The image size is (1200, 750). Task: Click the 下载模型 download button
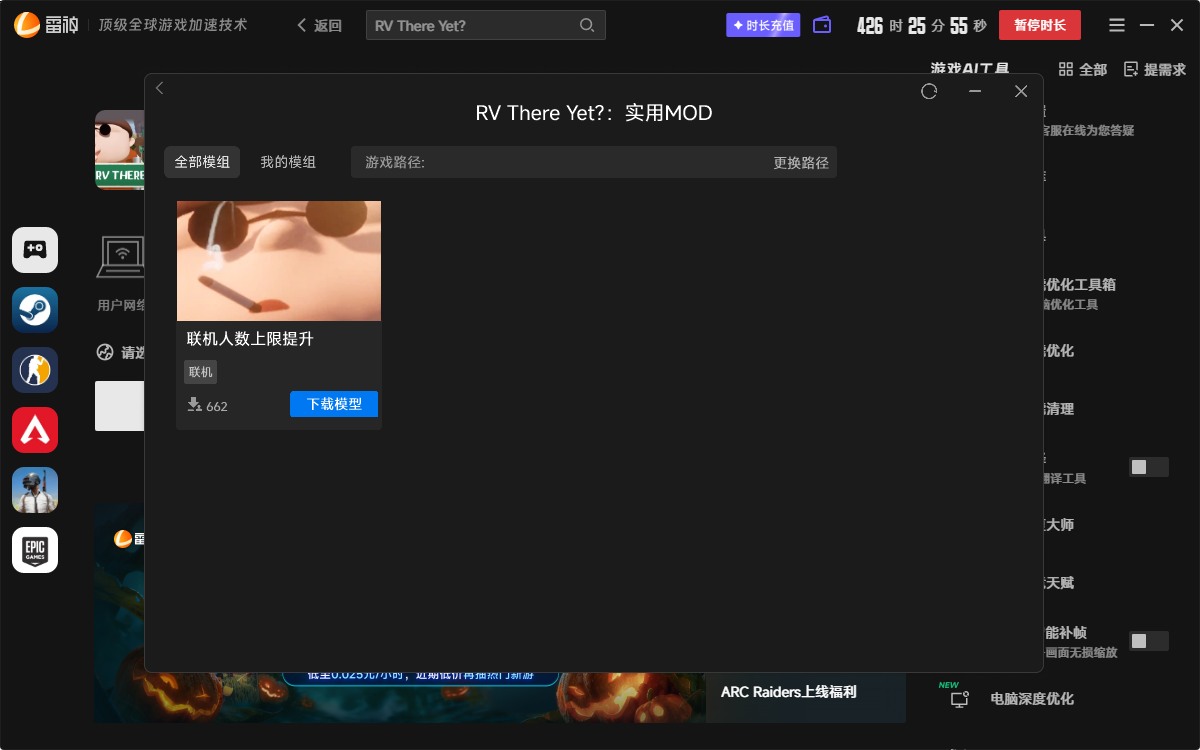[x=334, y=404]
